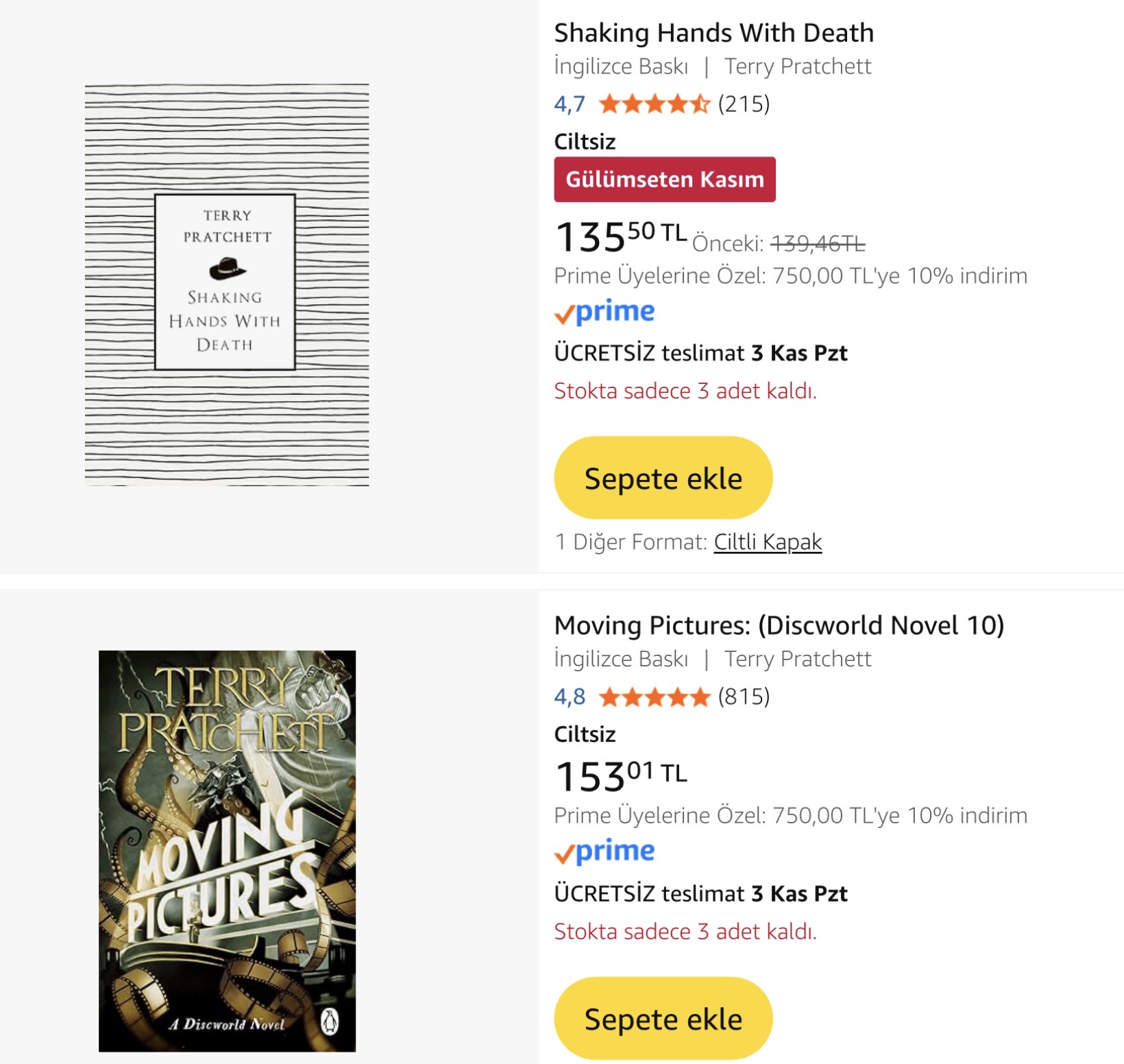1124x1064 pixels.
Task: Click Prime logo under Moving Pictures
Action: (604, 852)
